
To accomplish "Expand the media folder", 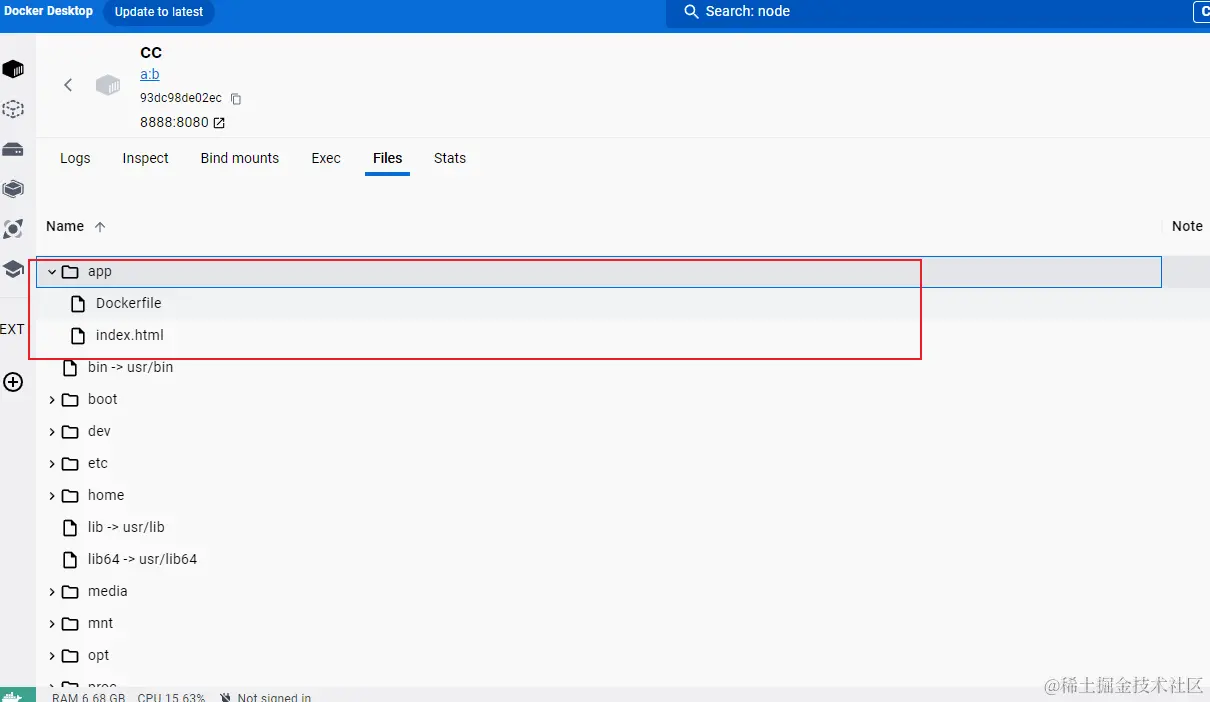I will (x=52, y=591).
